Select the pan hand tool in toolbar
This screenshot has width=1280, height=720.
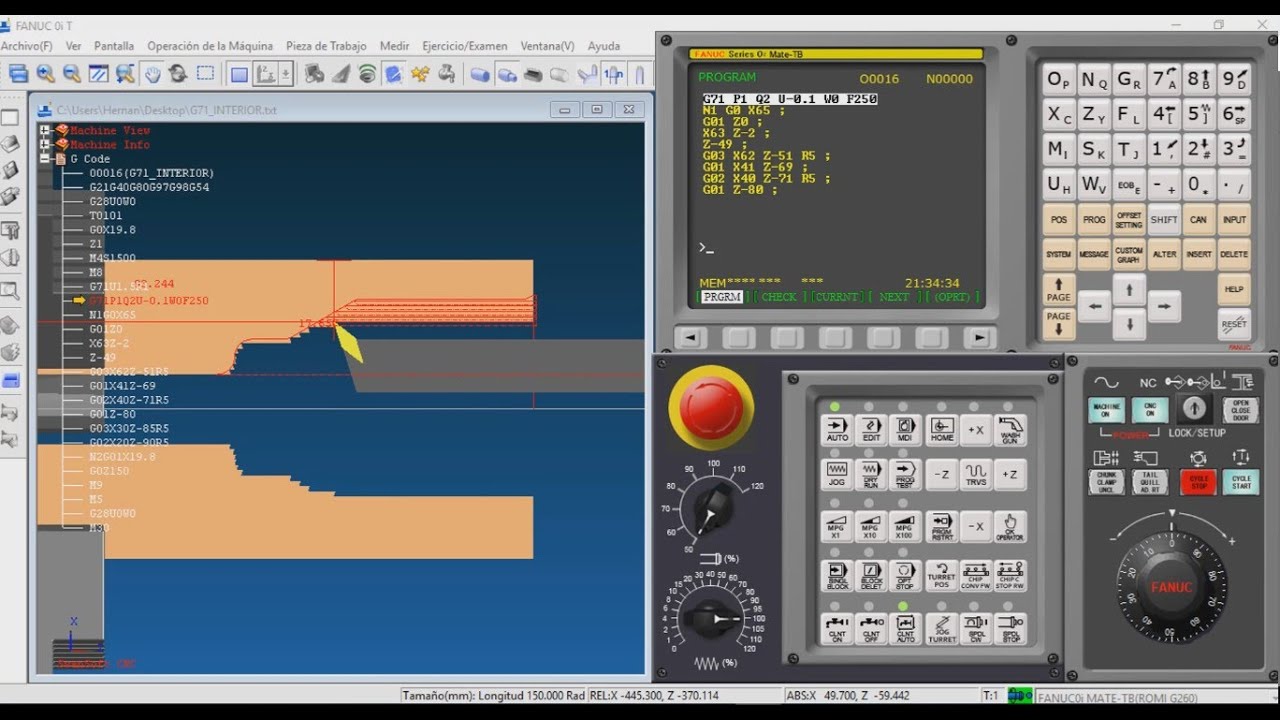click(152, 73)
